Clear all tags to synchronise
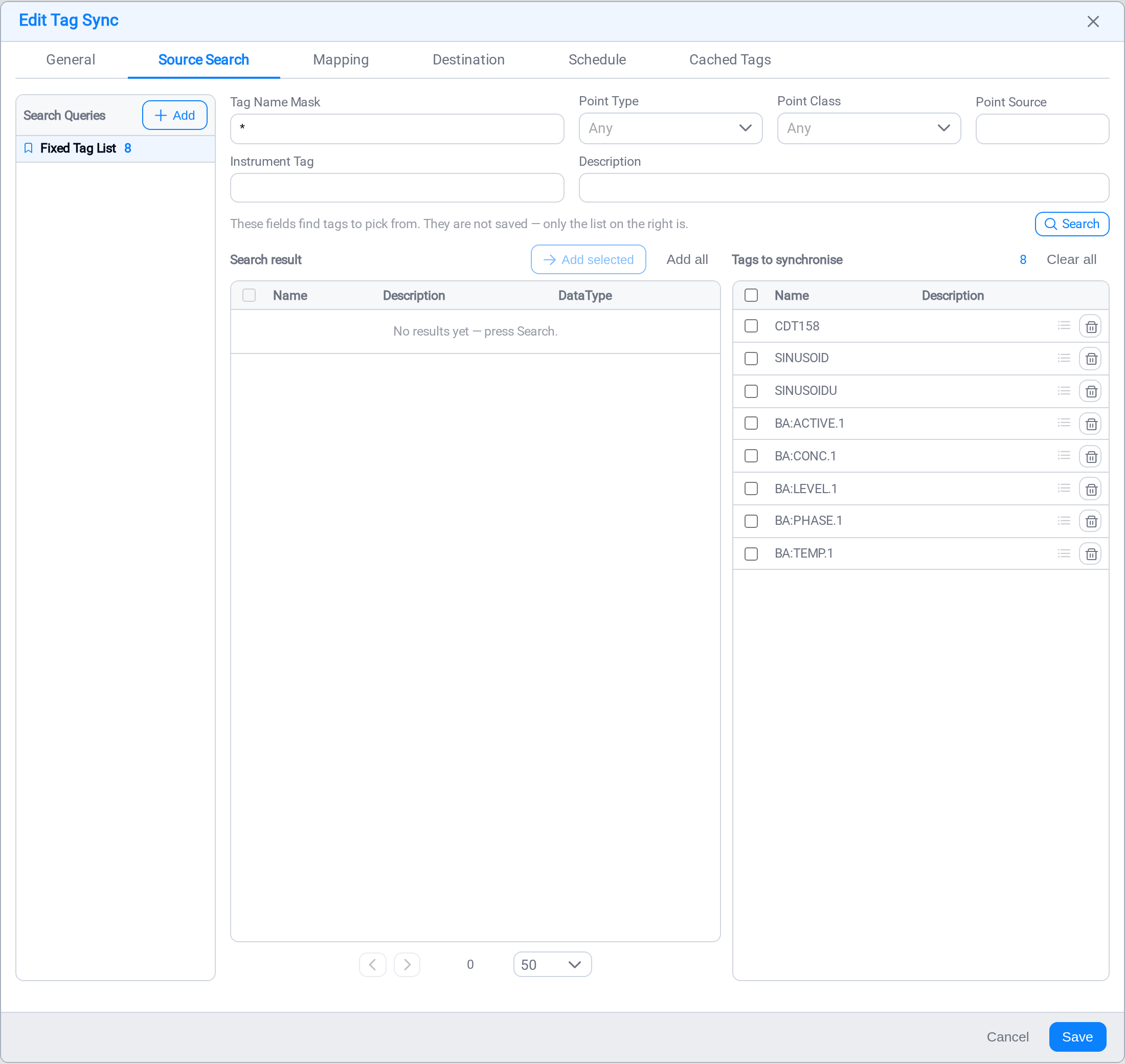The image size is (1125, 1064). pos(1071,259)
